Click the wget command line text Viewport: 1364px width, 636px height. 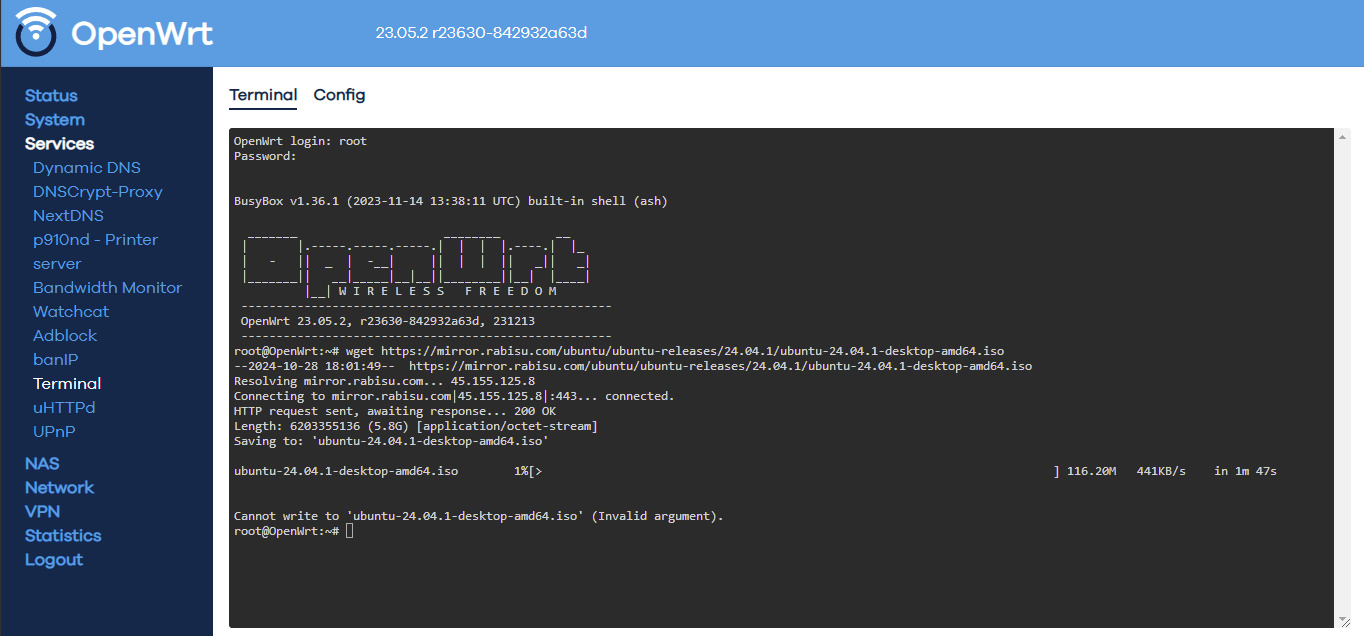(x=675, y=351)
